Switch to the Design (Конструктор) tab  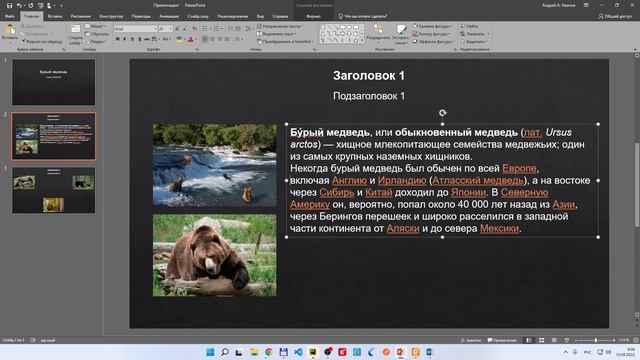tap(111, 16)
